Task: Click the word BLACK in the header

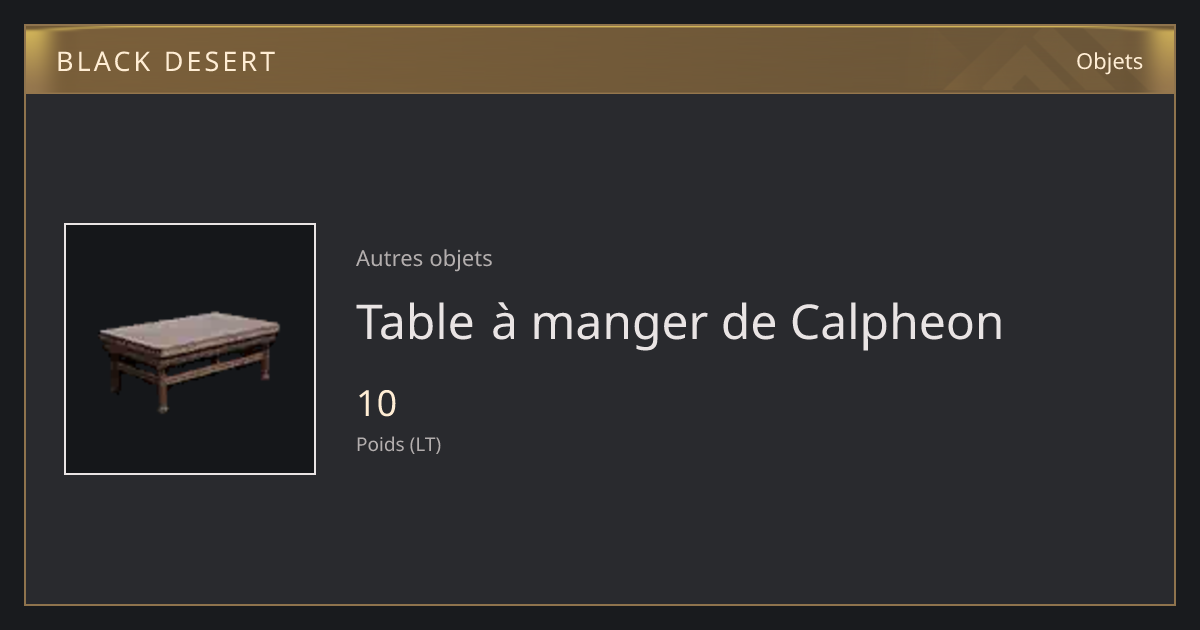Action: coord(102,62)
